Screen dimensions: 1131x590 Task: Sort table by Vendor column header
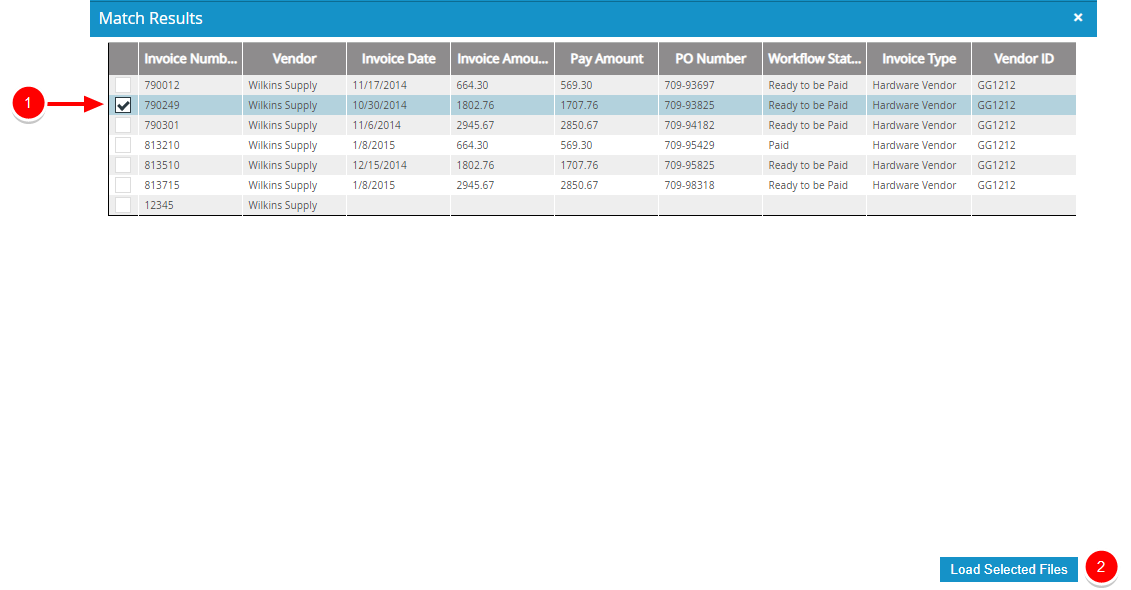click(294, 59)
